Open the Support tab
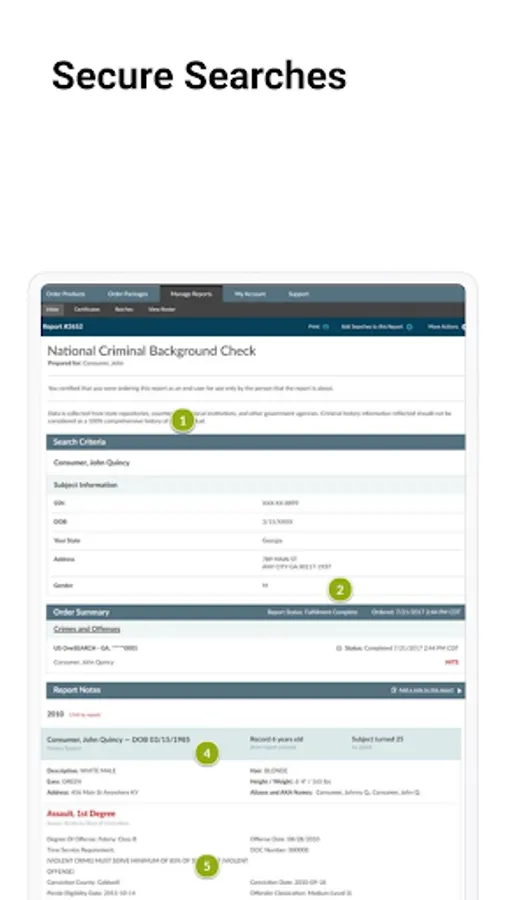 pos(298,294)
